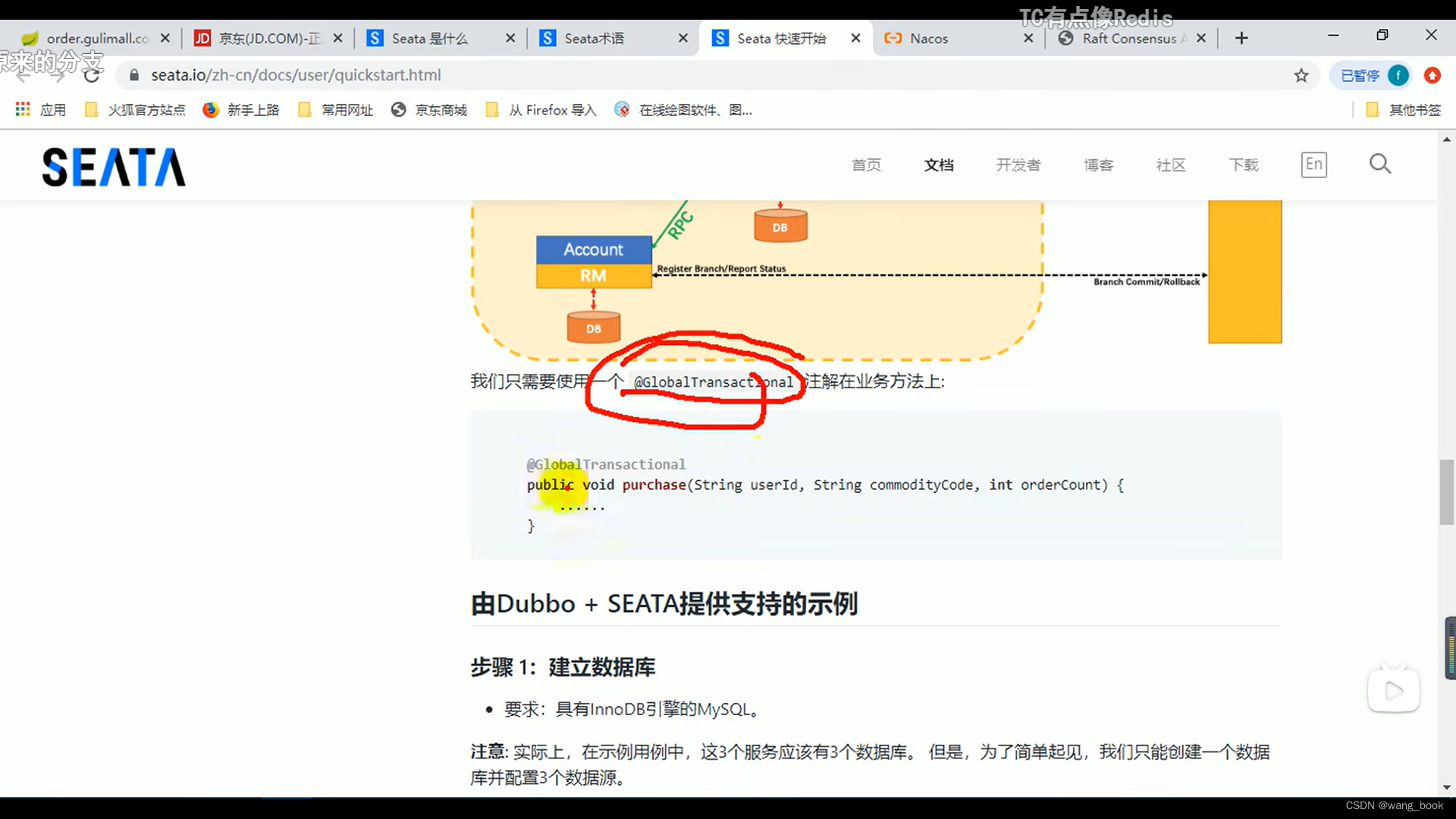This screenshot has height=819, width=1456.
Task: Open the 已暂停 profile button
Action: click(x=1371, y=75)
